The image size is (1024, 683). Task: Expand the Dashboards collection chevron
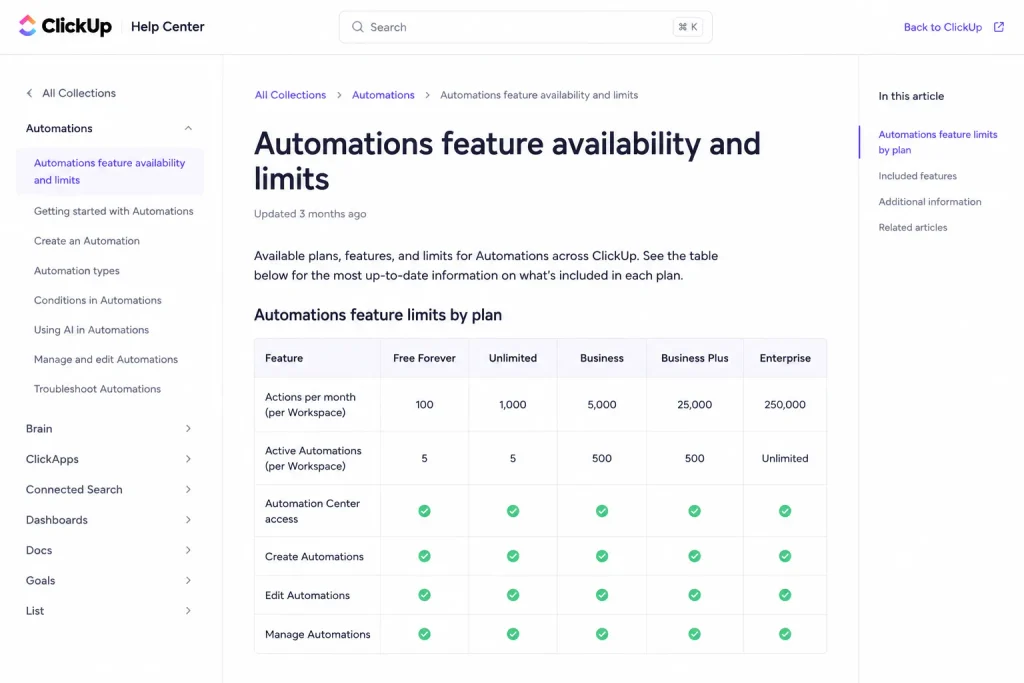(188, 520)
